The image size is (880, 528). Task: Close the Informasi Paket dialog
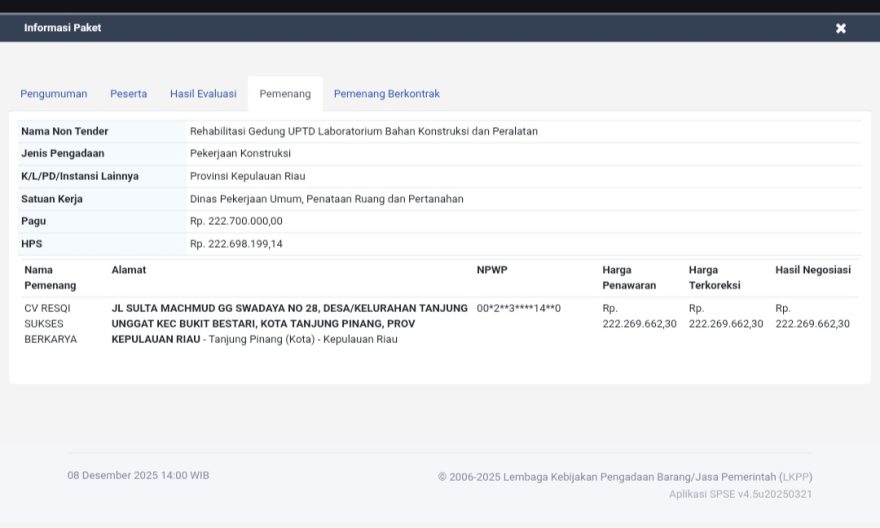pos(841,28)
